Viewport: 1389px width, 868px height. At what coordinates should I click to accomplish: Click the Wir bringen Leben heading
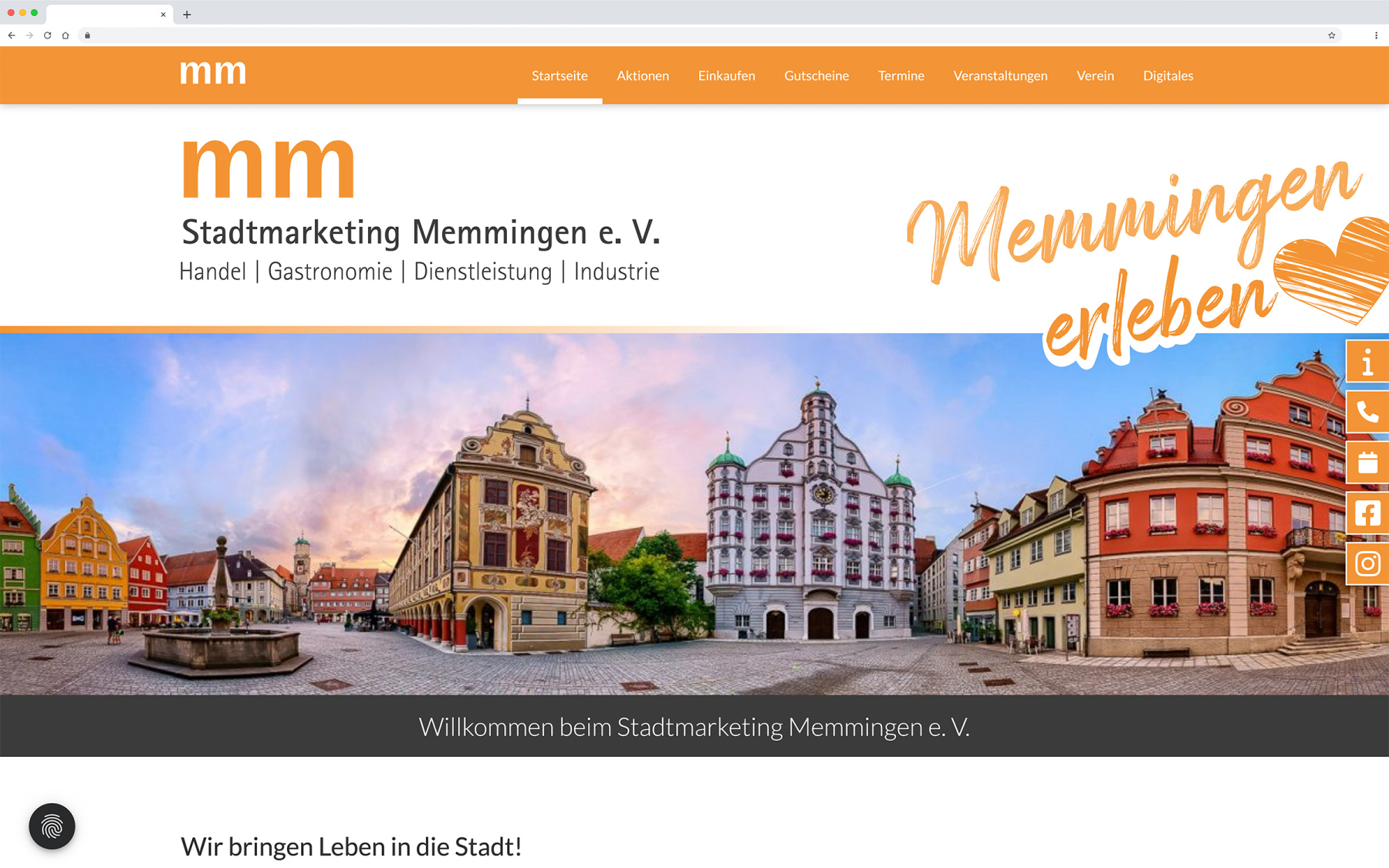coord(351,846)
